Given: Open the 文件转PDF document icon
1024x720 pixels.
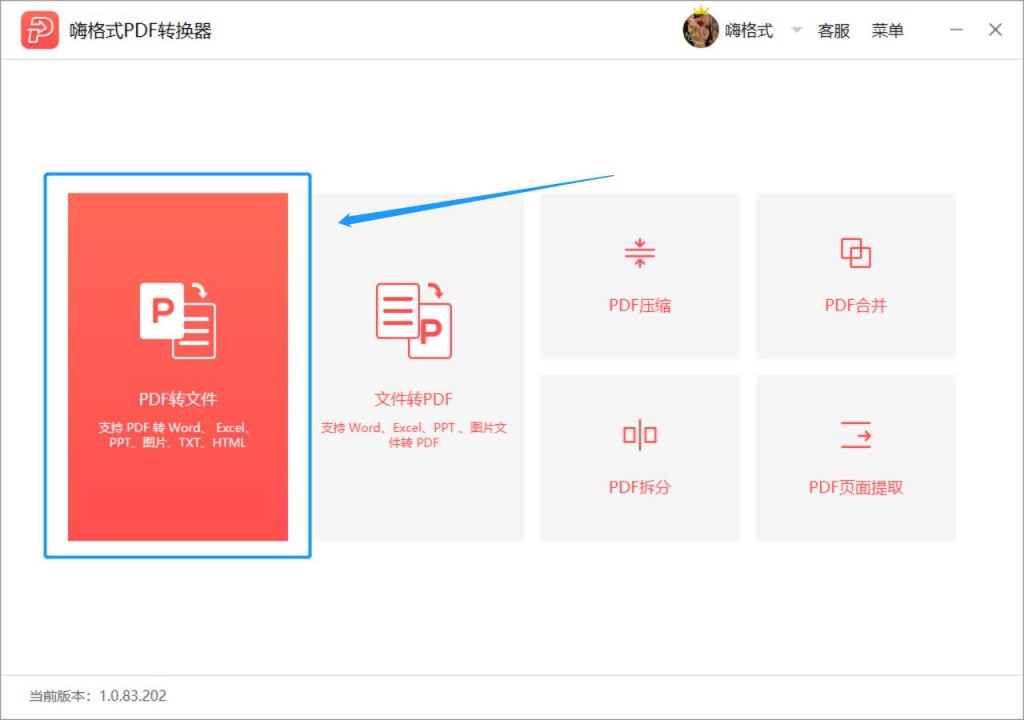Looking at the screenshot, I should coord(413,320).
